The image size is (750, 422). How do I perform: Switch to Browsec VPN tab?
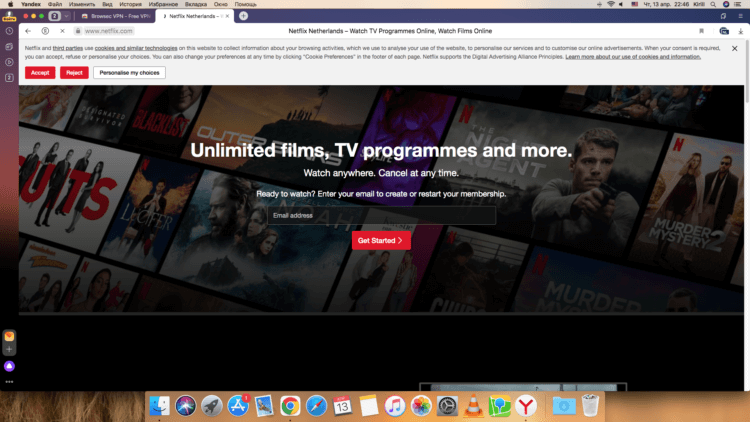[x=115, y=16]
